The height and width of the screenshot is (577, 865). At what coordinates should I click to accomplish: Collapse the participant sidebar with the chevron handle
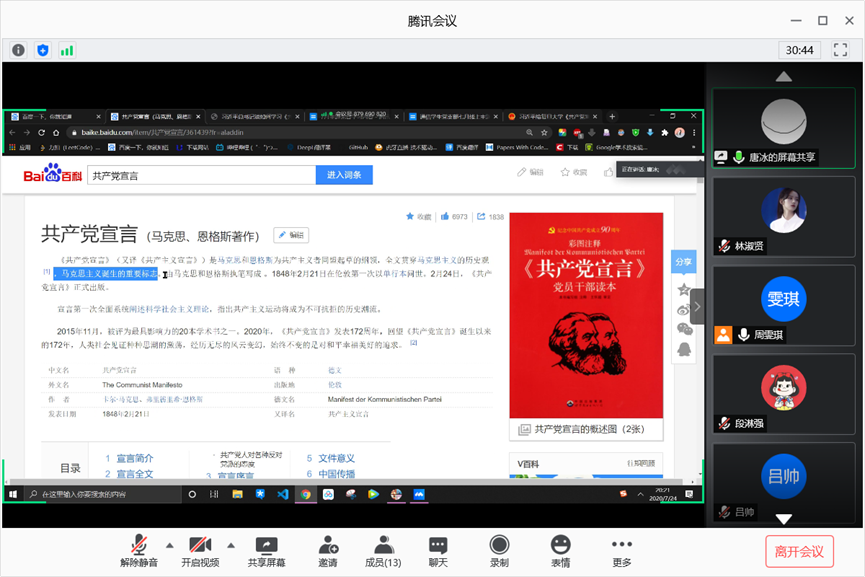697,306
